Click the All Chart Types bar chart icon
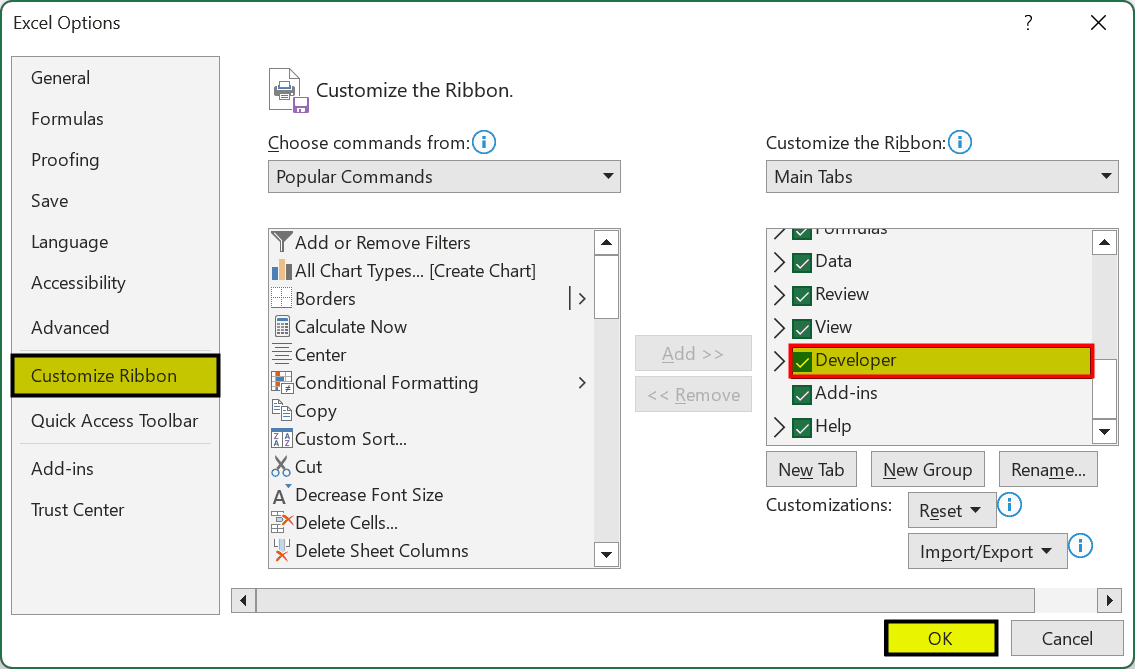 click(281, 270)
